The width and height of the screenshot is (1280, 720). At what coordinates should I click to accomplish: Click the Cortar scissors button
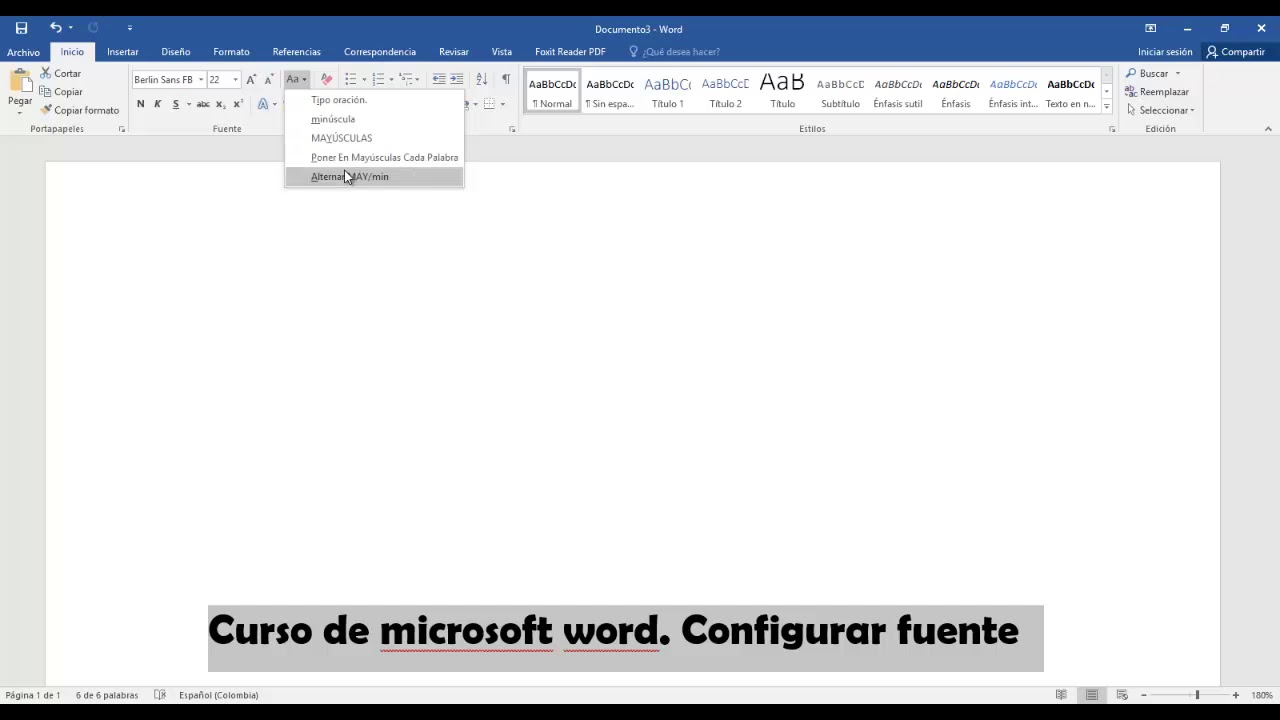point(61,73)
